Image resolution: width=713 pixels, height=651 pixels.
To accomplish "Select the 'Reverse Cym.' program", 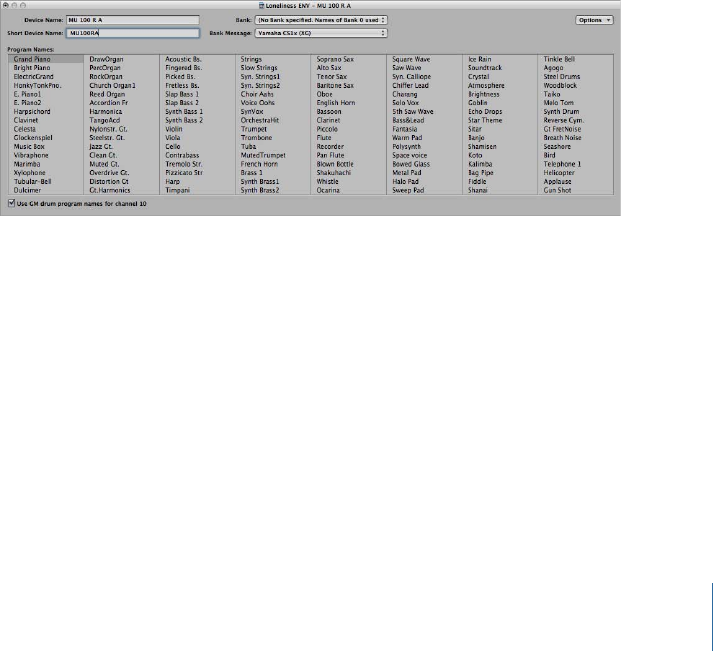I will 563,120.
